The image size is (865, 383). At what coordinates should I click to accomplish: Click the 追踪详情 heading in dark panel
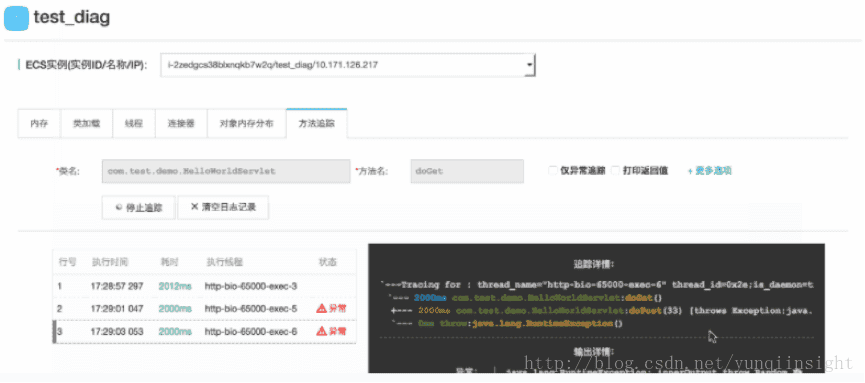595,264
